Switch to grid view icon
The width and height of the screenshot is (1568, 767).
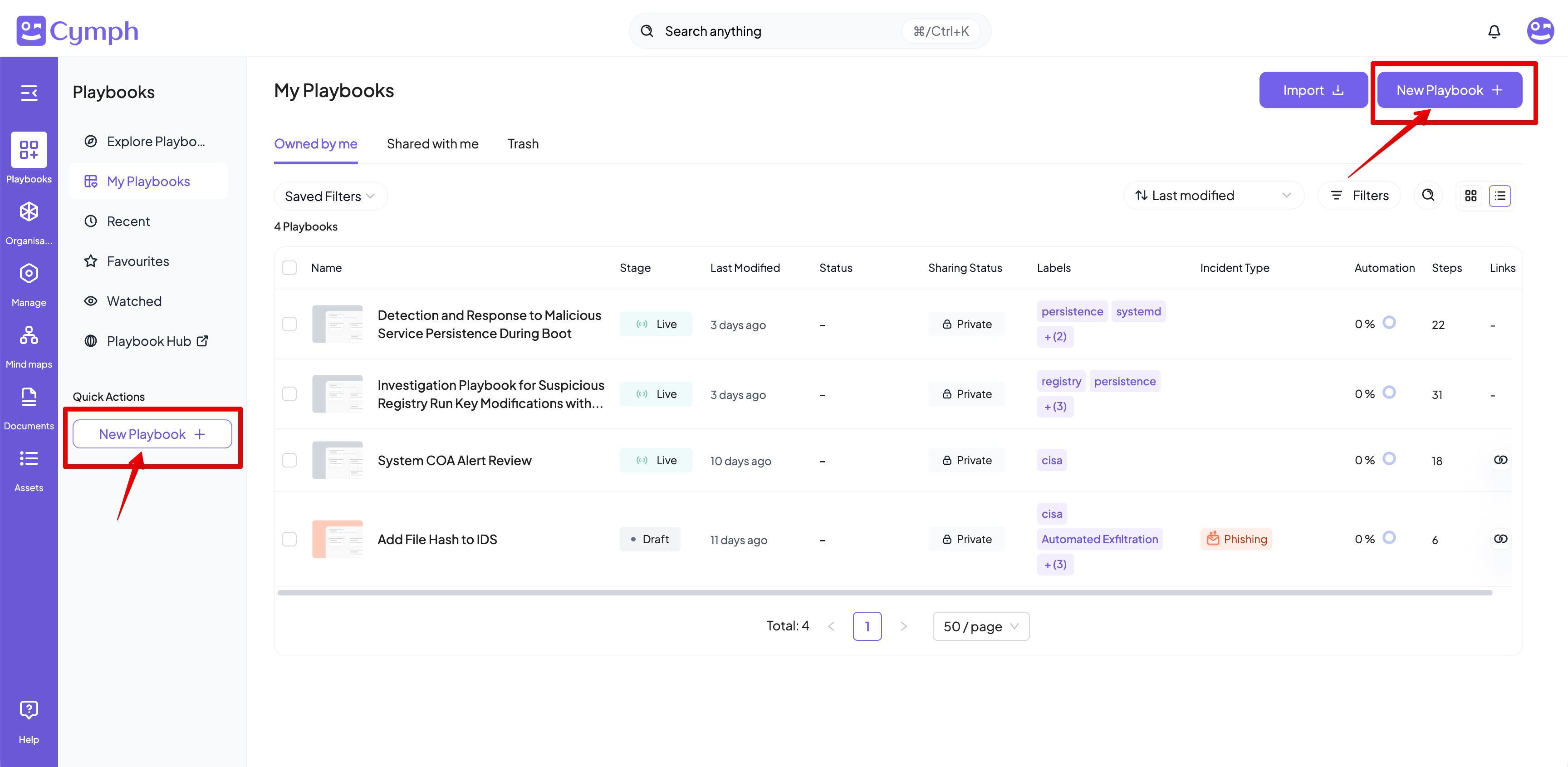1470,196
